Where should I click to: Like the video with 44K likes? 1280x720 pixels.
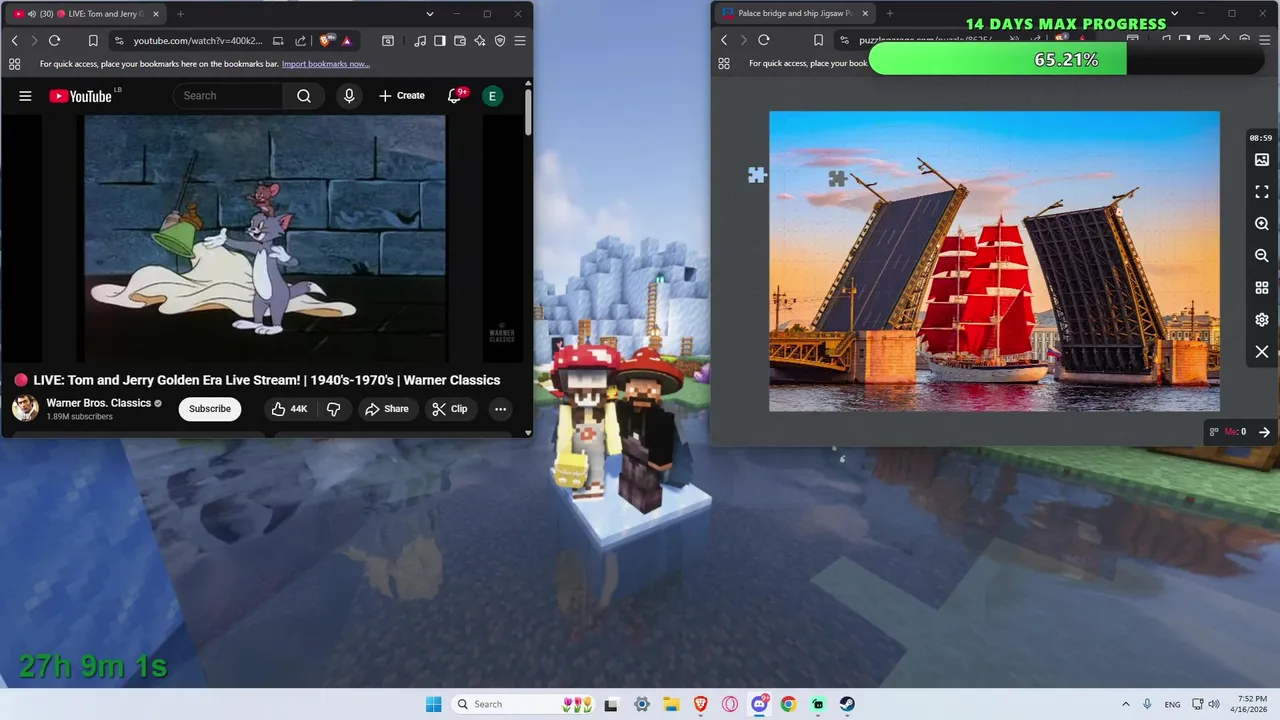point(290,409)
